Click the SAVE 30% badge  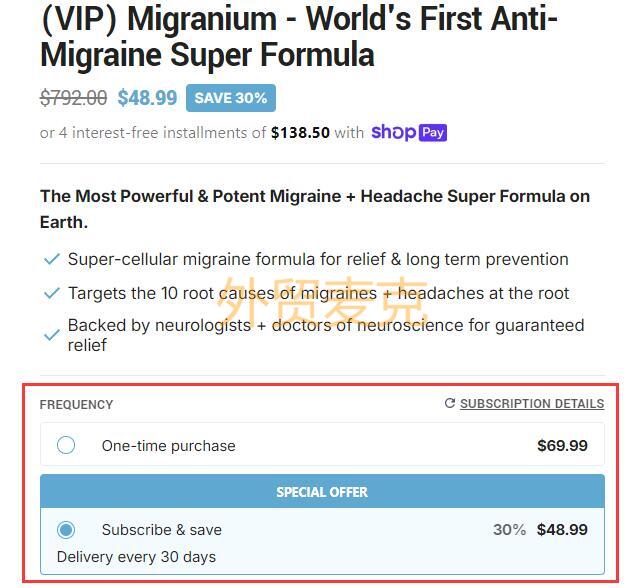(231, 98)
